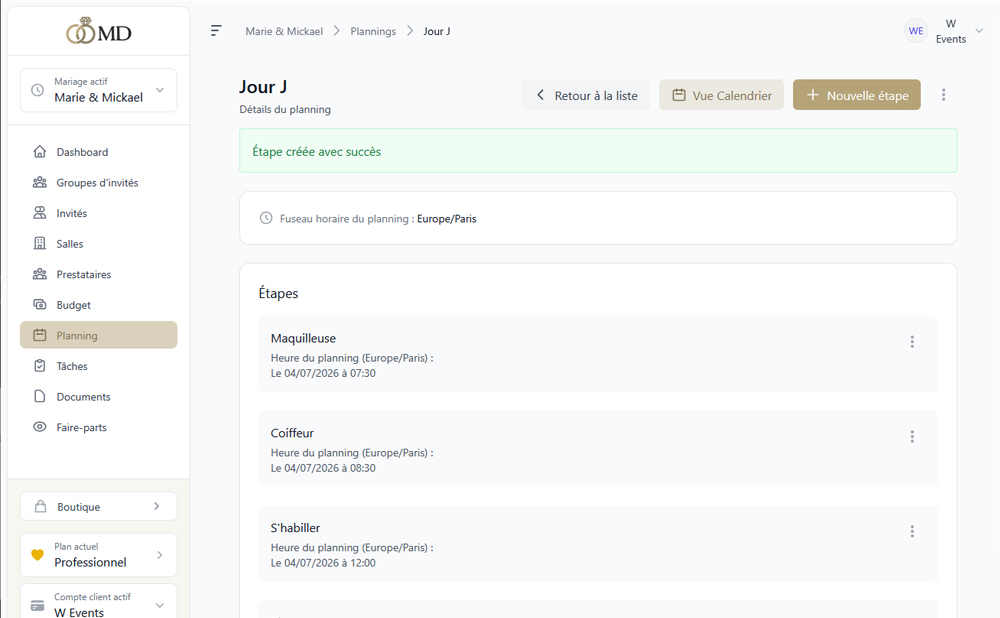The height and width of the screenshot is (618, 1000).
Task: Click the date Le 04/07/2026 à 07:30
Action: point(323,373)
